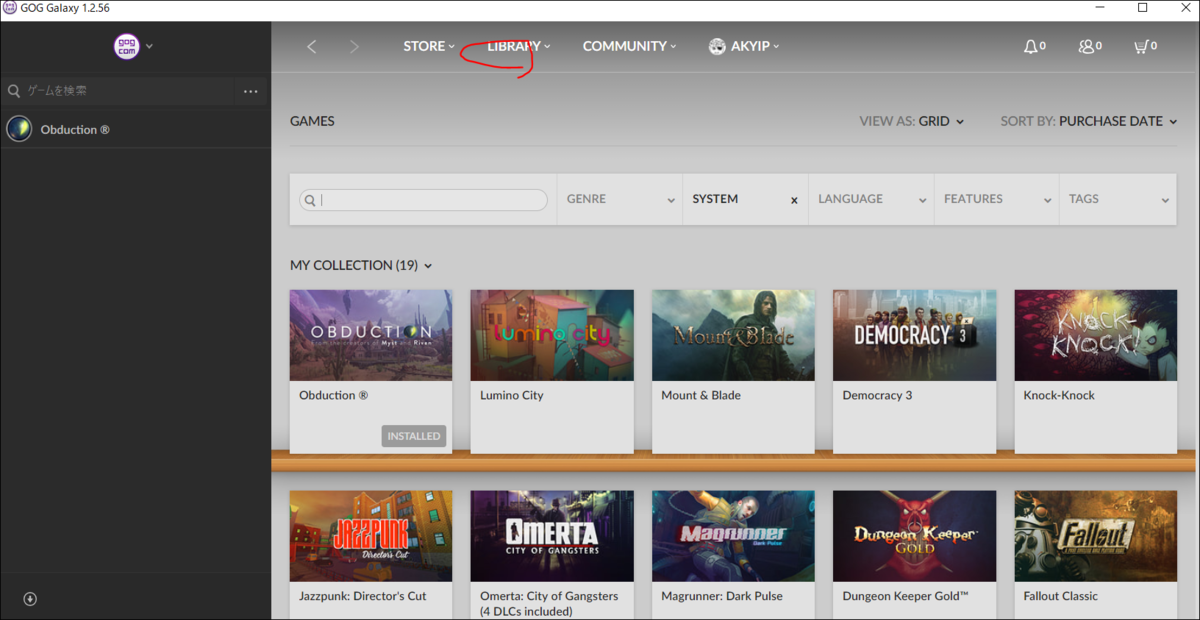Image resolution: width=1200 pixels, height=620 pixels.
Task: Expand the GENRE filter dropdown
Action: tap(619, 199)
